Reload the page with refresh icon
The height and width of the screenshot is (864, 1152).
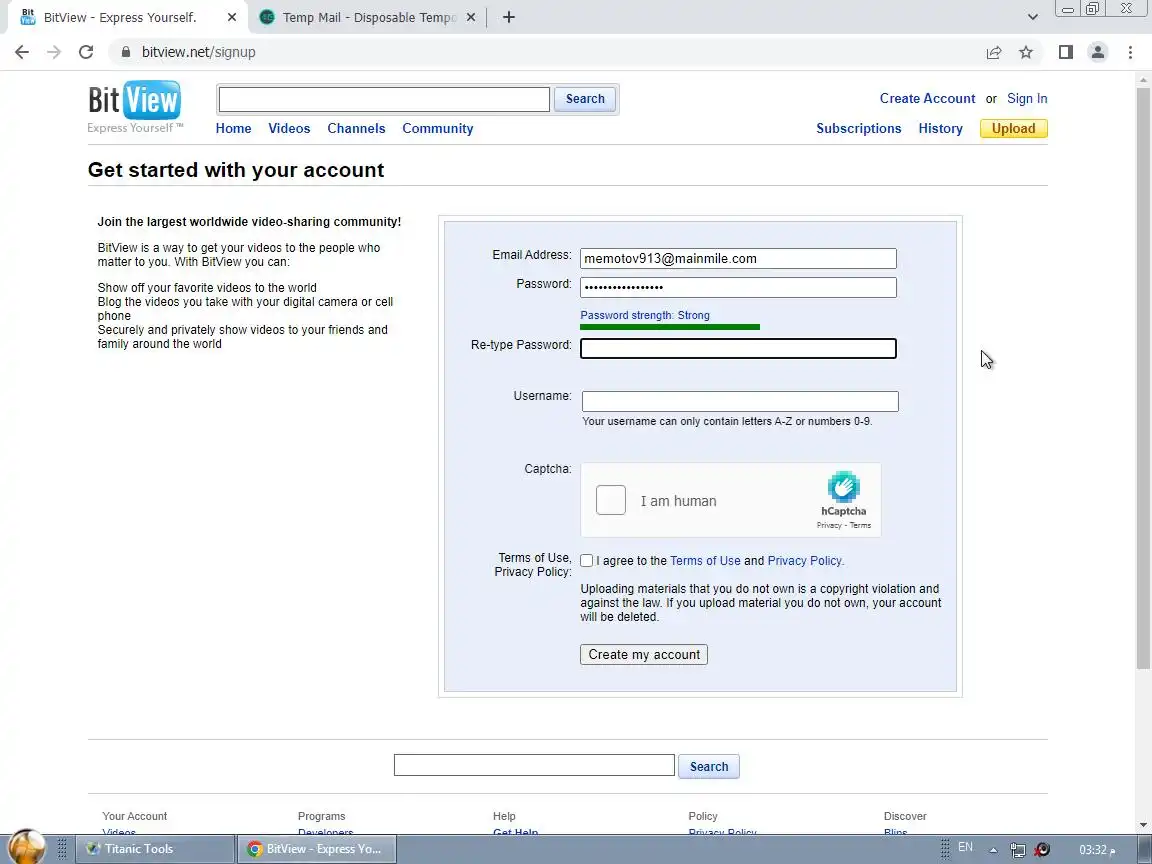[86, 52]
